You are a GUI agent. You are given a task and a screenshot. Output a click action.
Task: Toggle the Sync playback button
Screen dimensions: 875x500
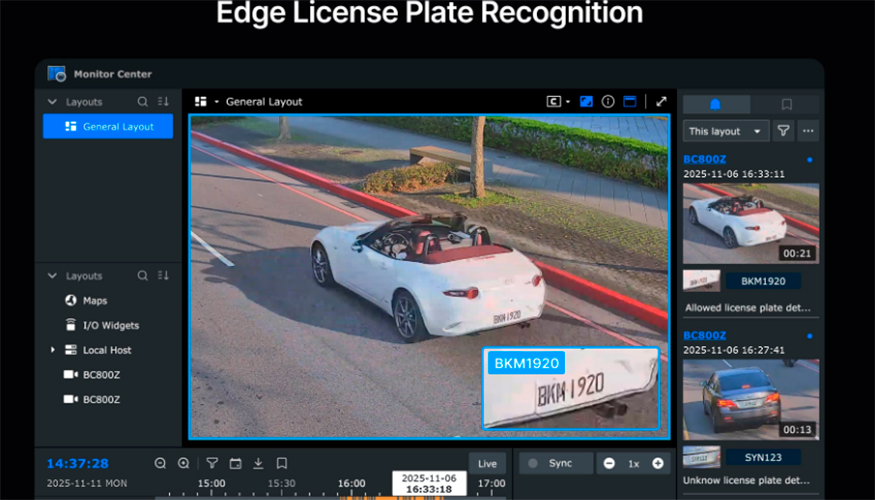[551, 463]
